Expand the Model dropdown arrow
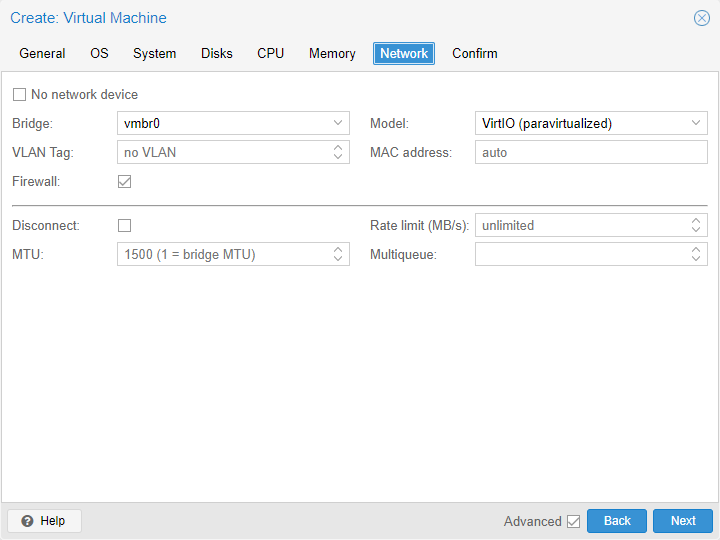This screenshot has width=720, height=540. point(696,123)
